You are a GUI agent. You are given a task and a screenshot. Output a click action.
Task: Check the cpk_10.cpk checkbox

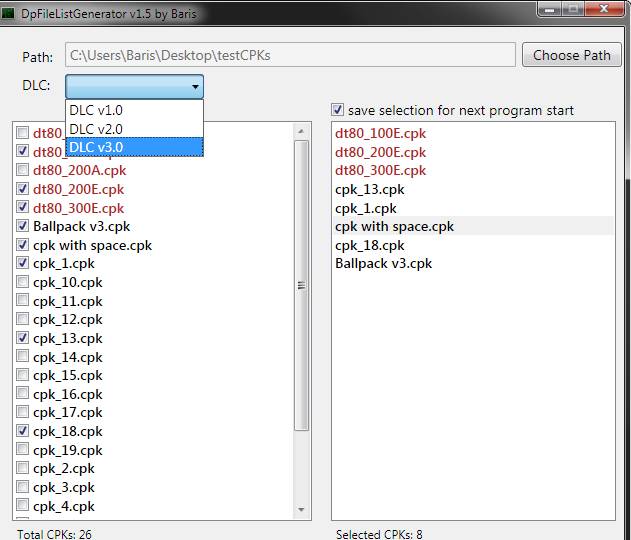(x=23, y=282)
